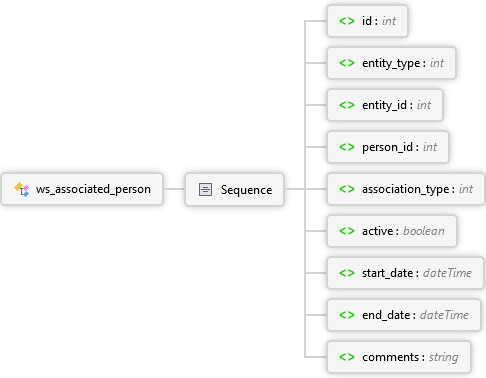Image resolution: width=486 pixels, height=378 pixels.
Task: Click the element icon beside person_id
Action: coord(347,147)
